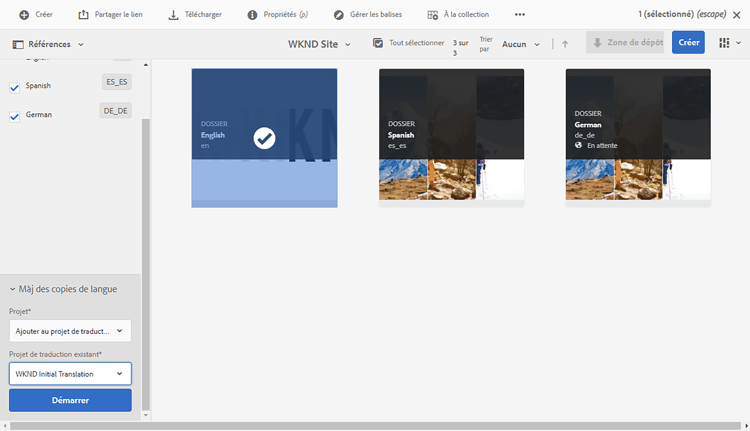Viewport: 750px width, 431px height.
Task: Select the German folder card
Action: click(638, 138)
